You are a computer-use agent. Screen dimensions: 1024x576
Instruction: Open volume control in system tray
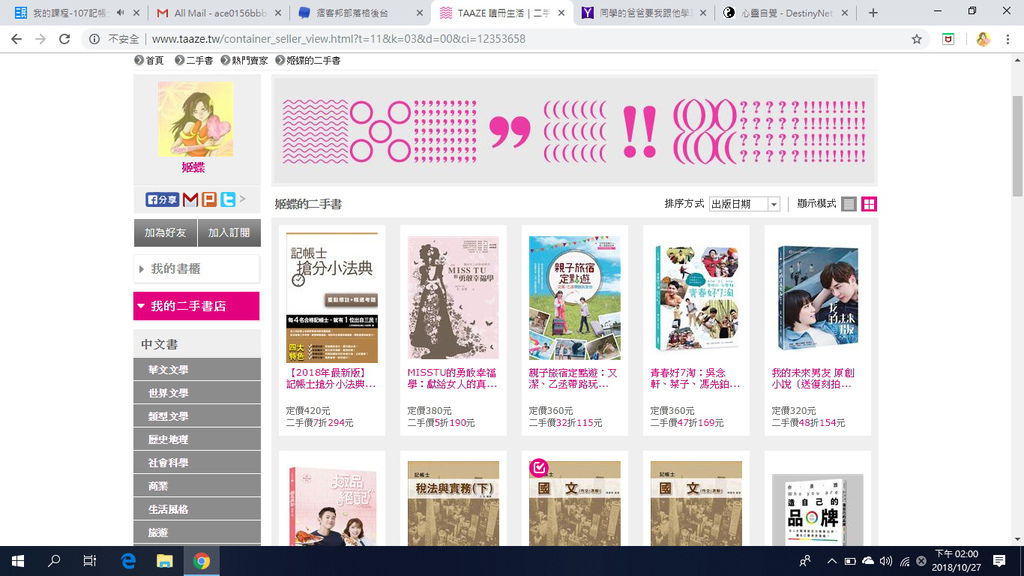pyautogui.click(x=886, y=561)
